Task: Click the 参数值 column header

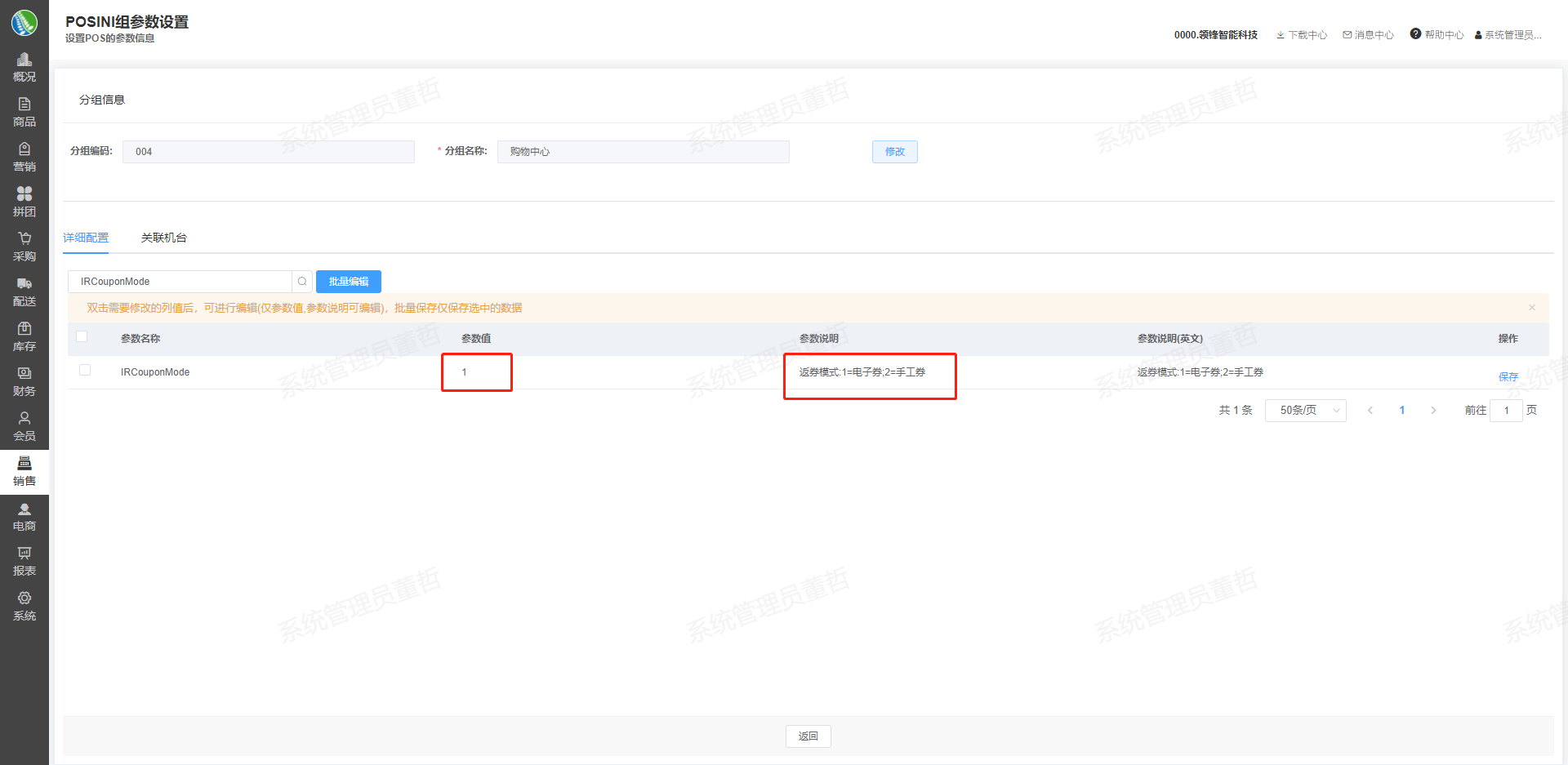Action: [x=476, y=339]
